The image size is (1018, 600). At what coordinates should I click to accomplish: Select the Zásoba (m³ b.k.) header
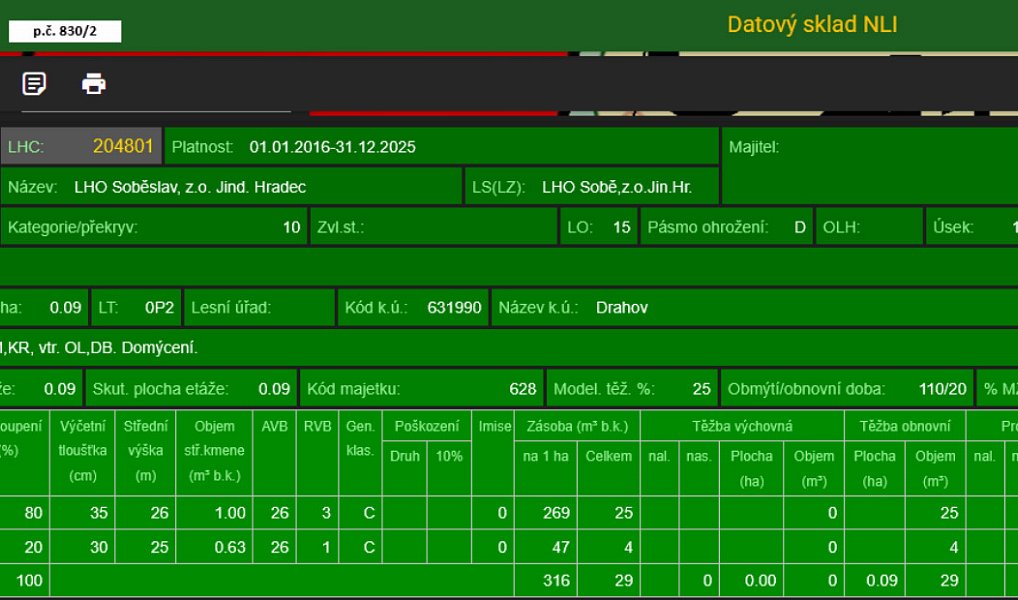click(577, 426)
